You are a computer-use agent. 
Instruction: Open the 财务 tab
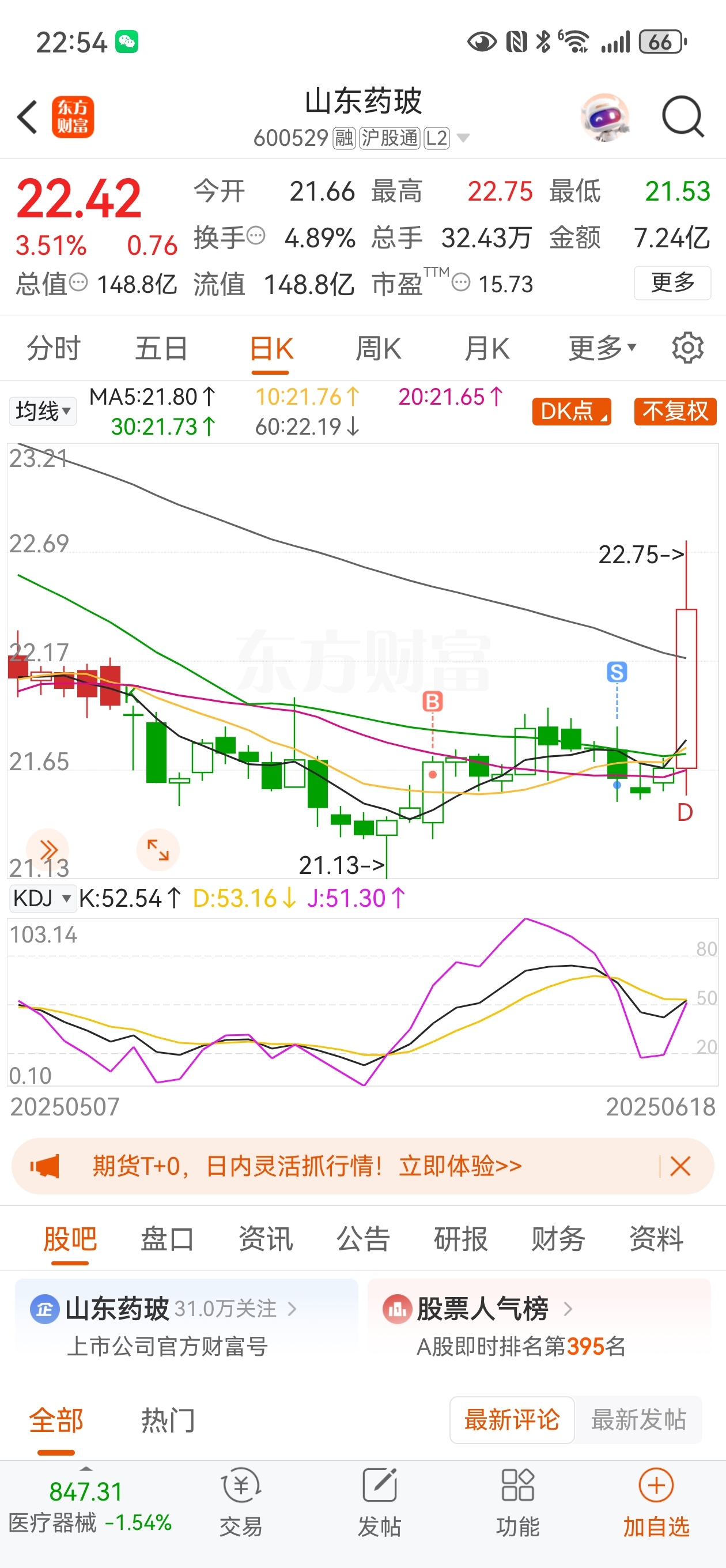pyautogui.click(x=558, y=1239)
